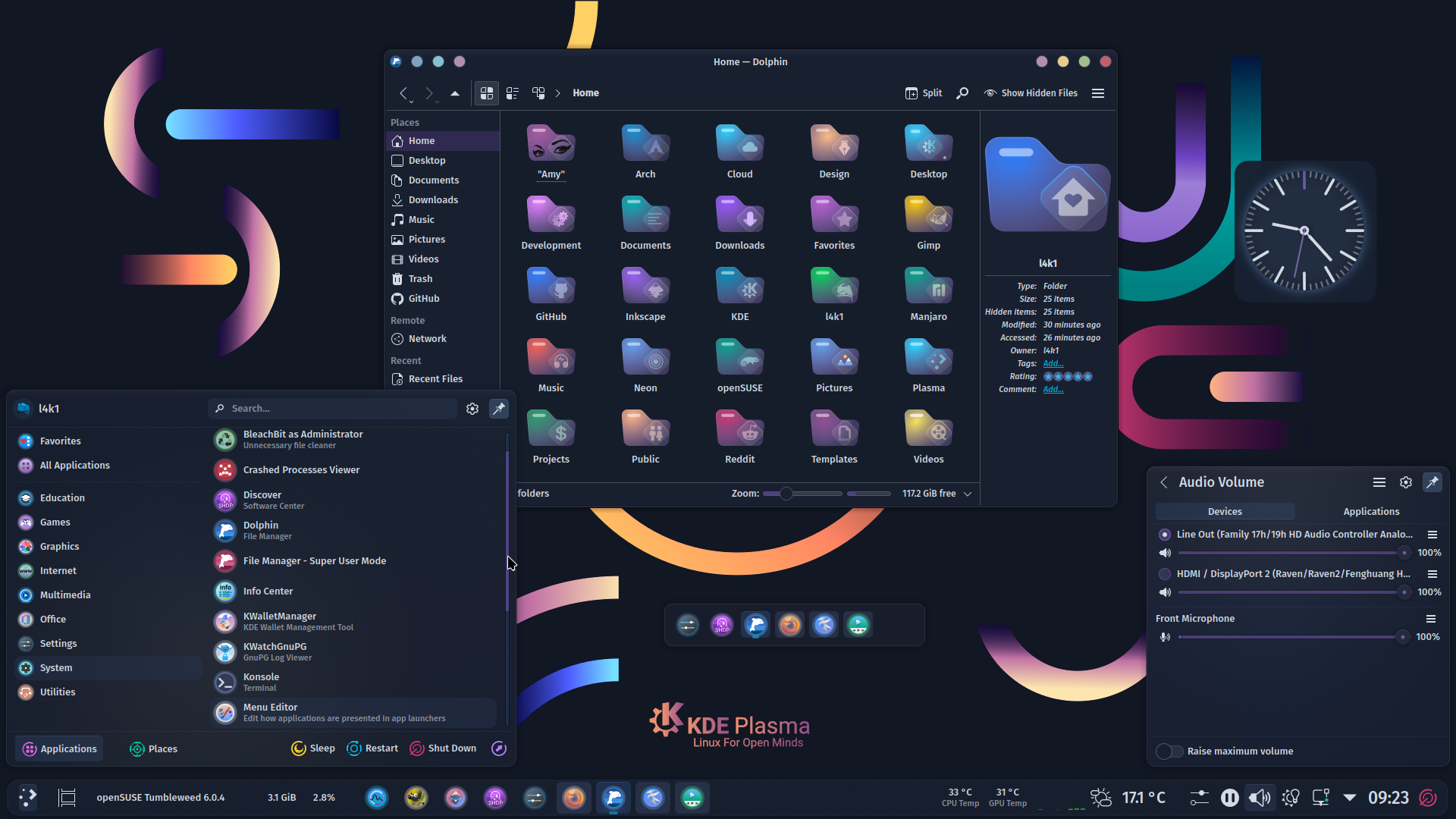Toggle Show Hidden Files in Dolphin
Viewport: 1456px width, 819px height.
pyautogui.click(x=1031, y=93)
